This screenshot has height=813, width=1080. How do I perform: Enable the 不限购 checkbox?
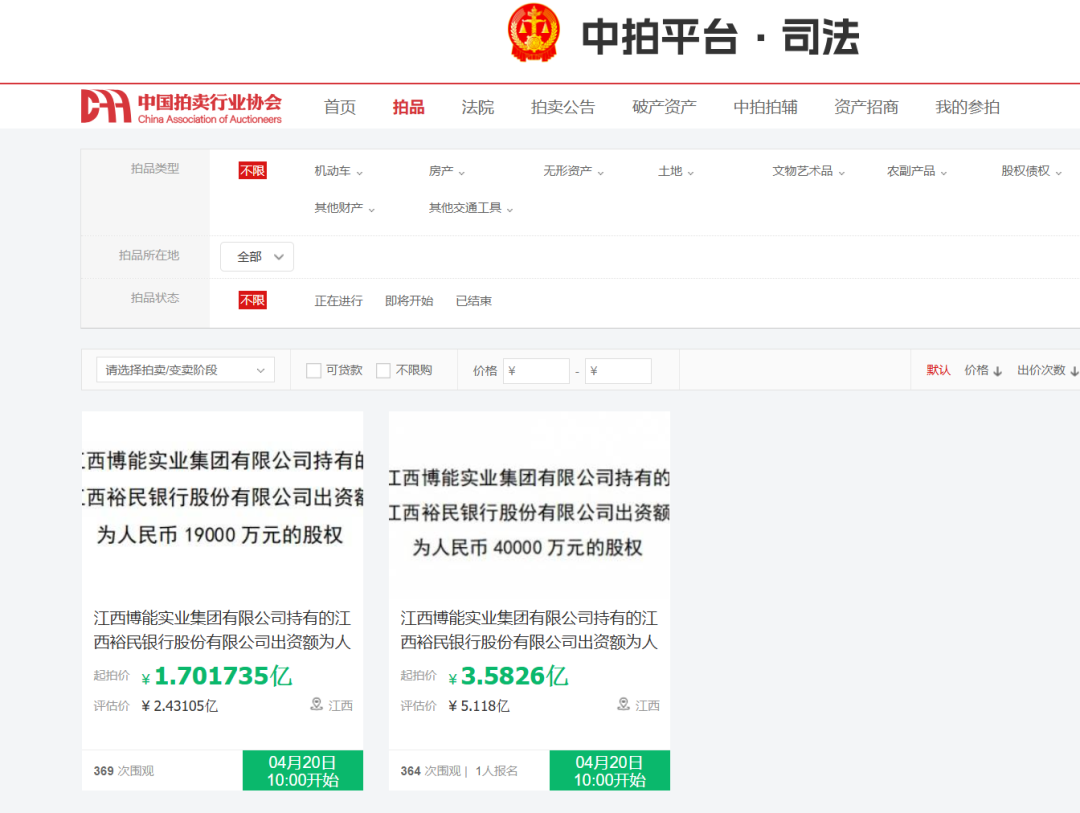(383, 370)
